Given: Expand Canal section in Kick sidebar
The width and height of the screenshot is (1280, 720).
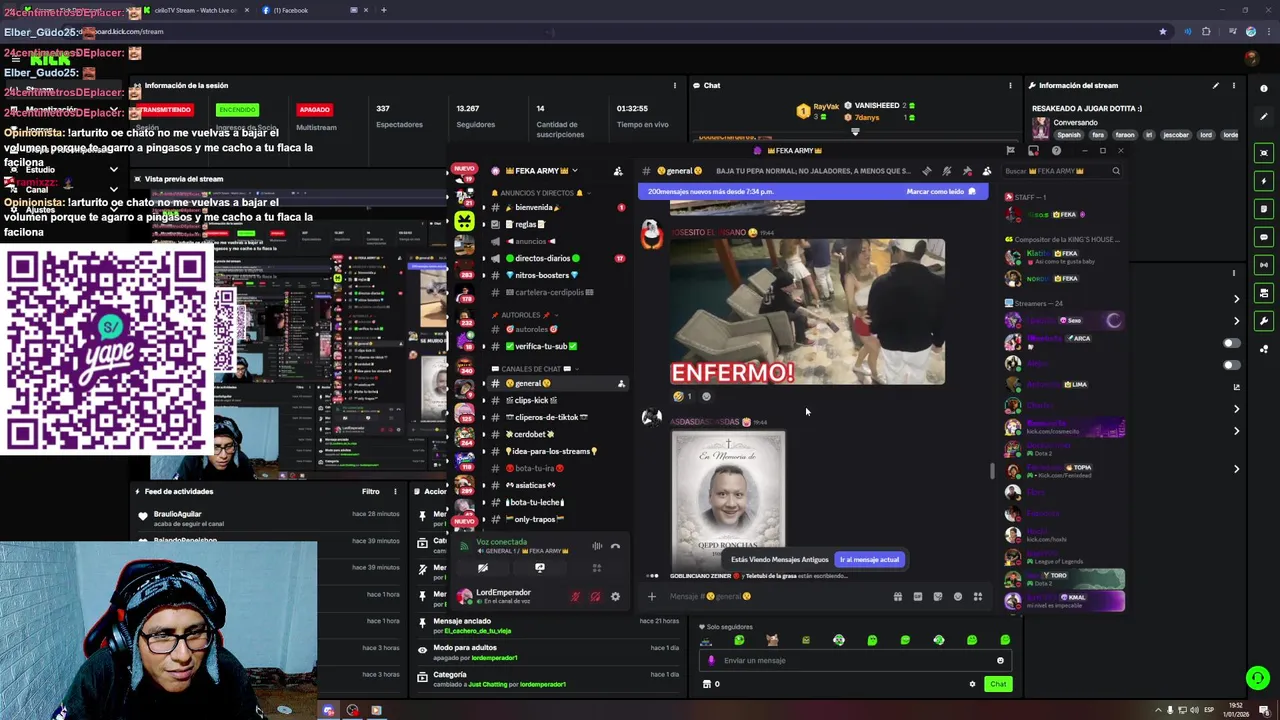Looking at the screenshot, I should point(114,189).
